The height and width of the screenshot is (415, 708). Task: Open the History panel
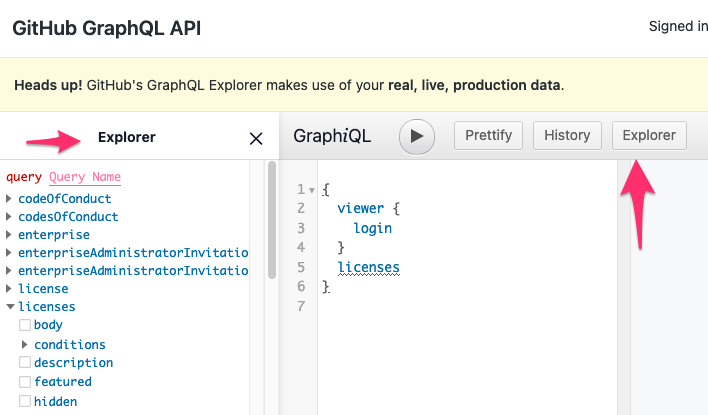(x=567, y=135)
